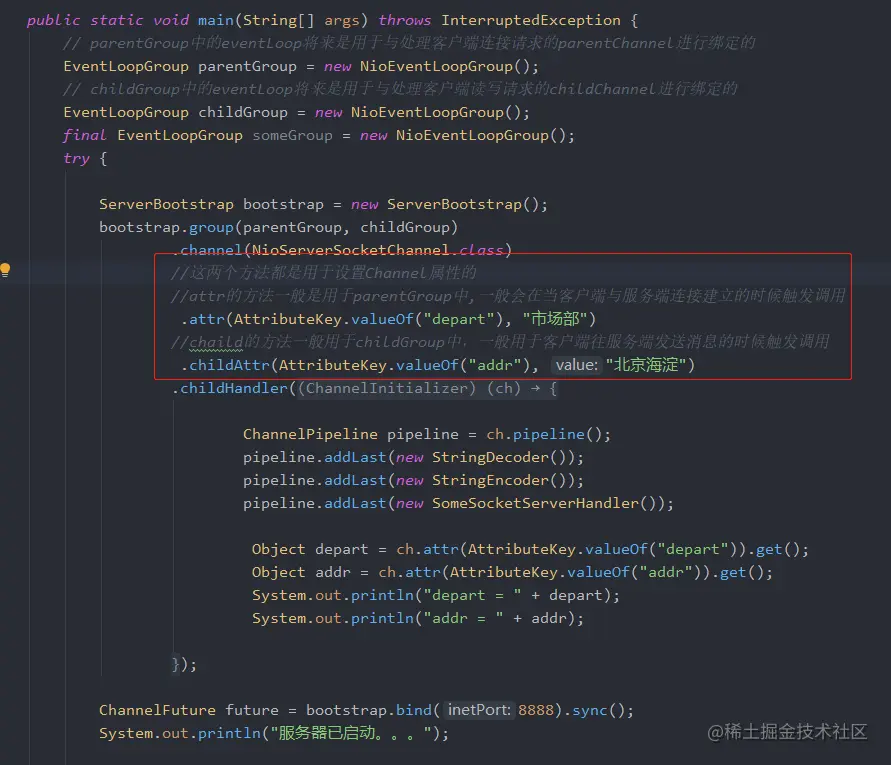
Task: Click 'main' method name
Action: pyautogui.click(x=216, y=20)
